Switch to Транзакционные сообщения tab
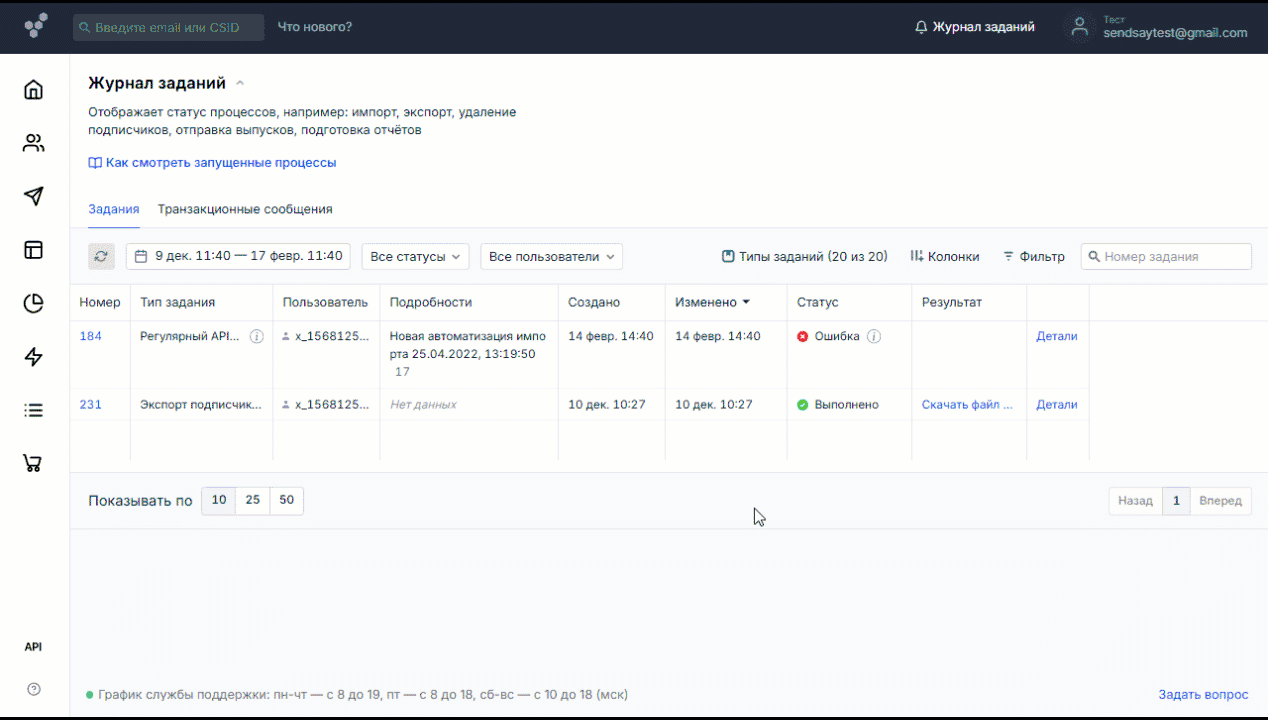 point(245,210)
